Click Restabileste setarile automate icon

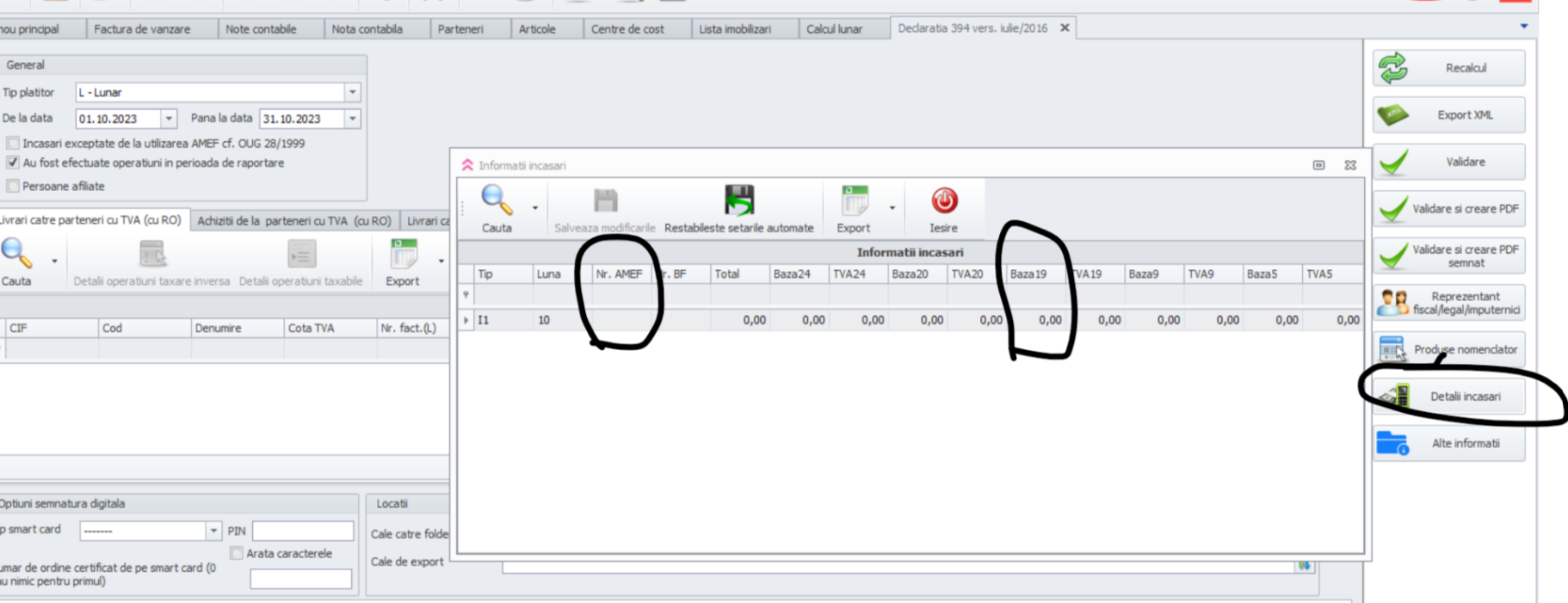738,201
